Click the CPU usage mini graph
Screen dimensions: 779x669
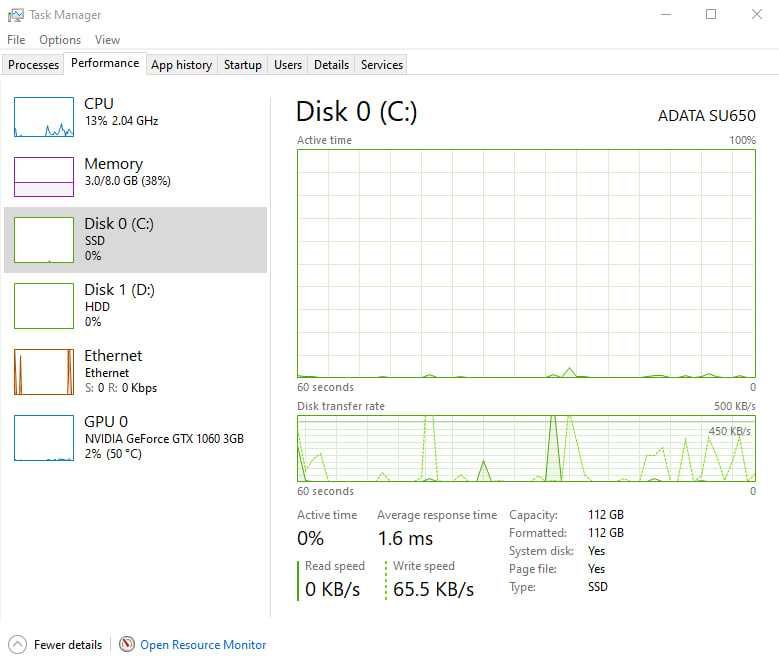(44, 117)
